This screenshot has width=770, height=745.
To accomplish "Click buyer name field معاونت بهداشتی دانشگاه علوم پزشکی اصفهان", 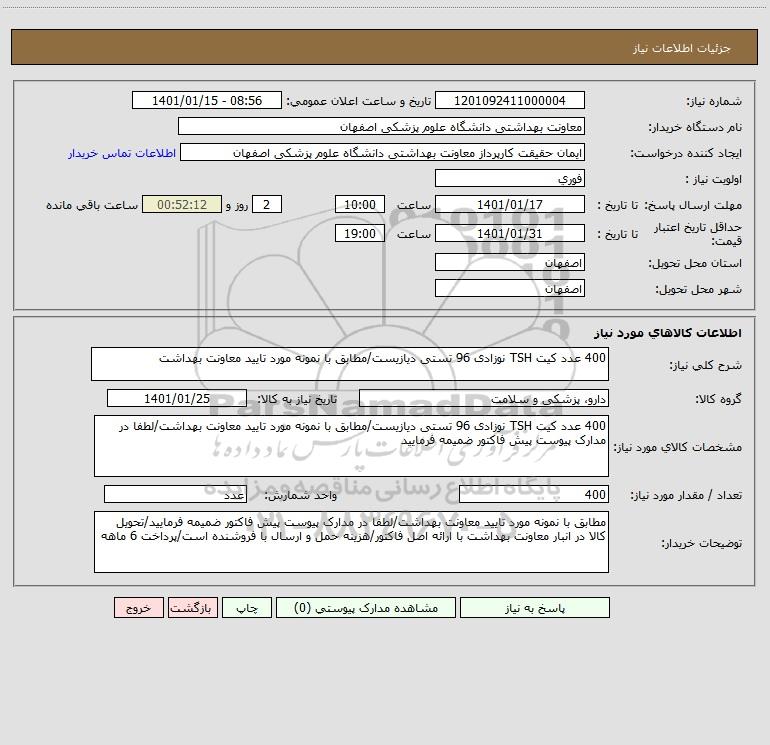I will 381,127.
